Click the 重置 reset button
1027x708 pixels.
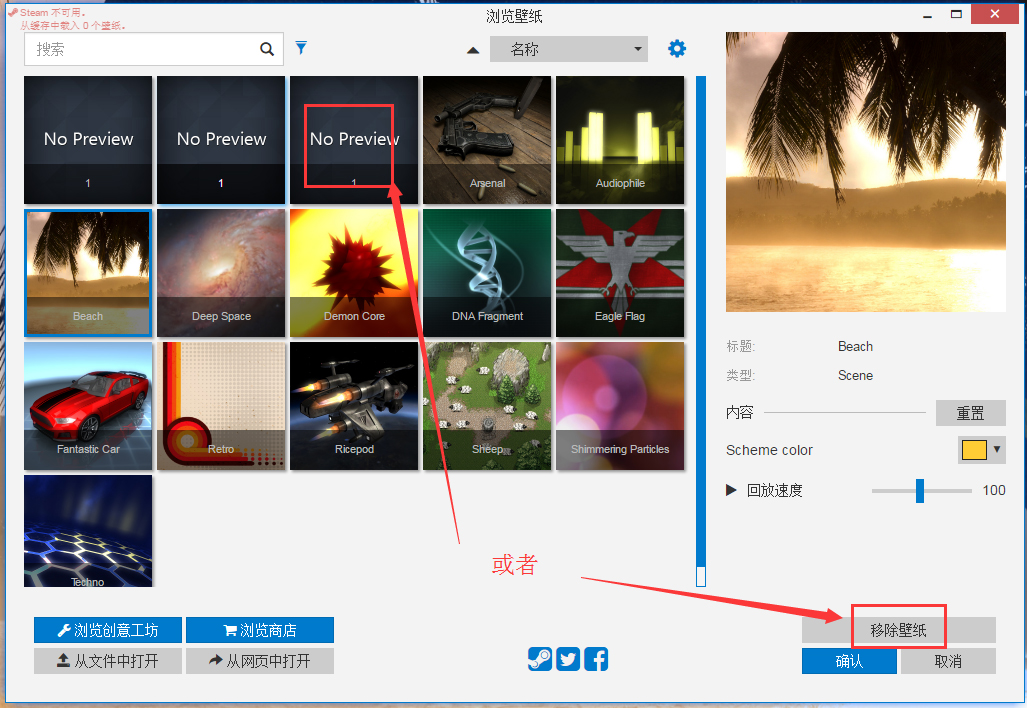(970, 413)
